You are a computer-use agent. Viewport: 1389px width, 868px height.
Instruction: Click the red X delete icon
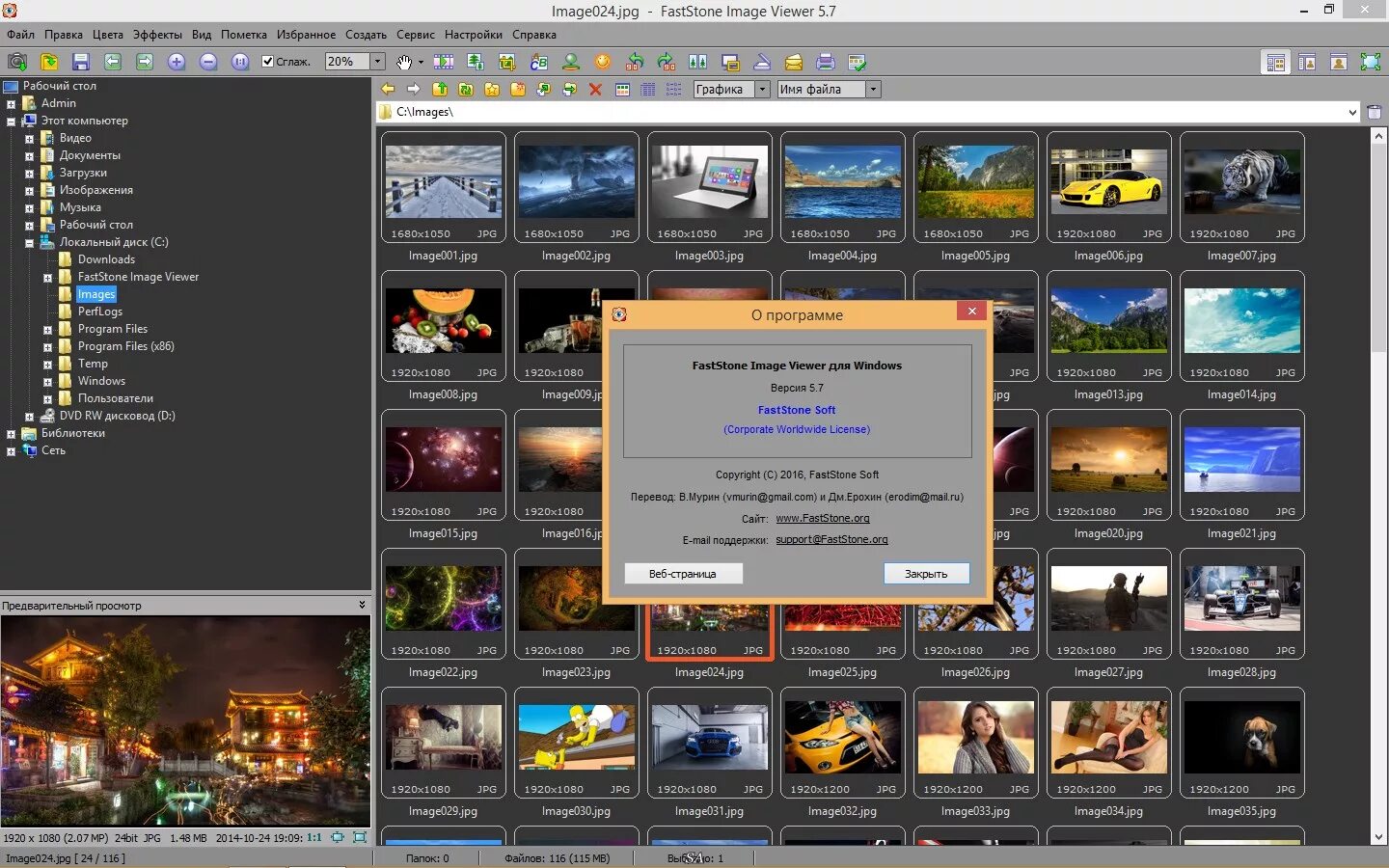click(x=595, y=90)
